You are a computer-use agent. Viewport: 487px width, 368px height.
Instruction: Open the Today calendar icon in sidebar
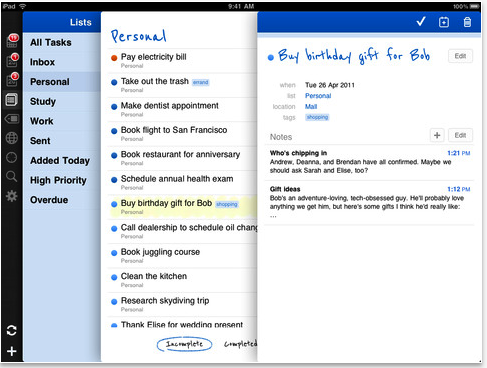(x=12, y=61)
